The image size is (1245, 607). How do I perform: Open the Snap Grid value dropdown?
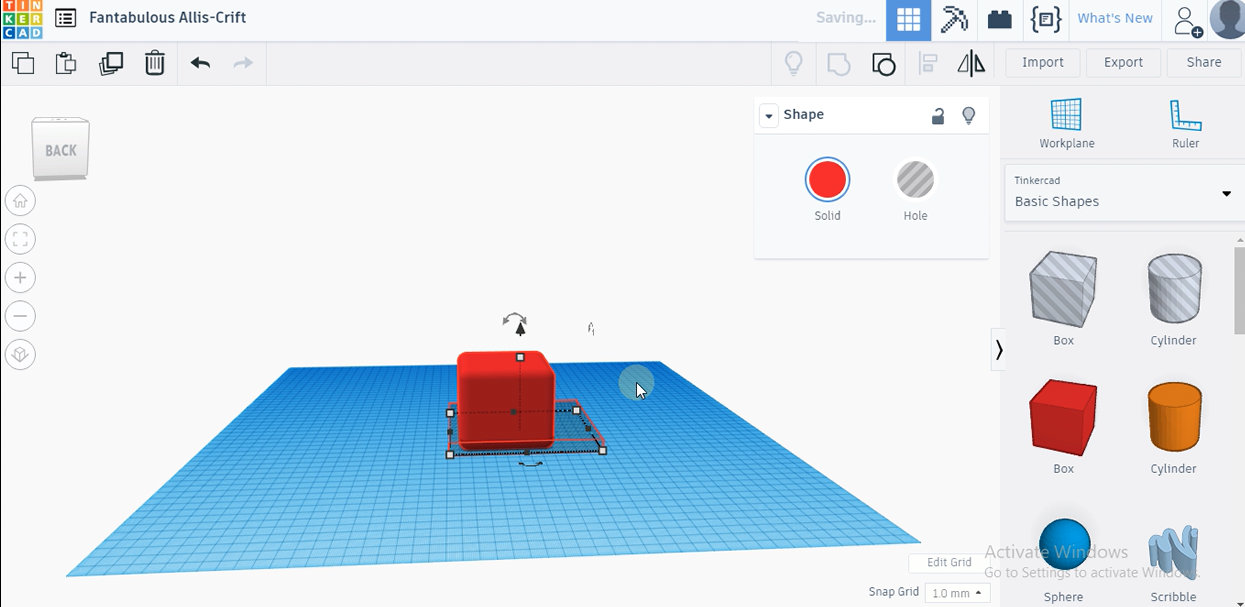957,593
